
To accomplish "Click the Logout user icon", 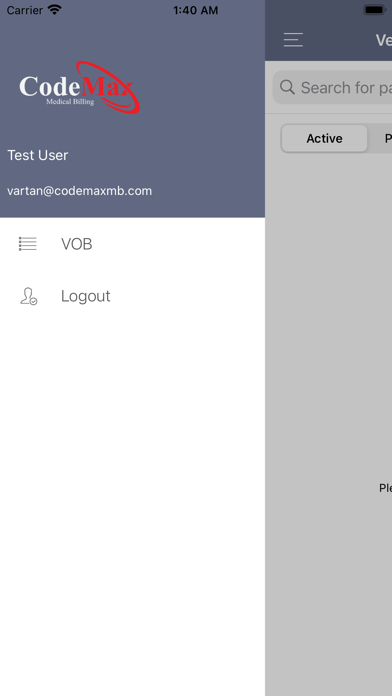I will pos(28,296).
